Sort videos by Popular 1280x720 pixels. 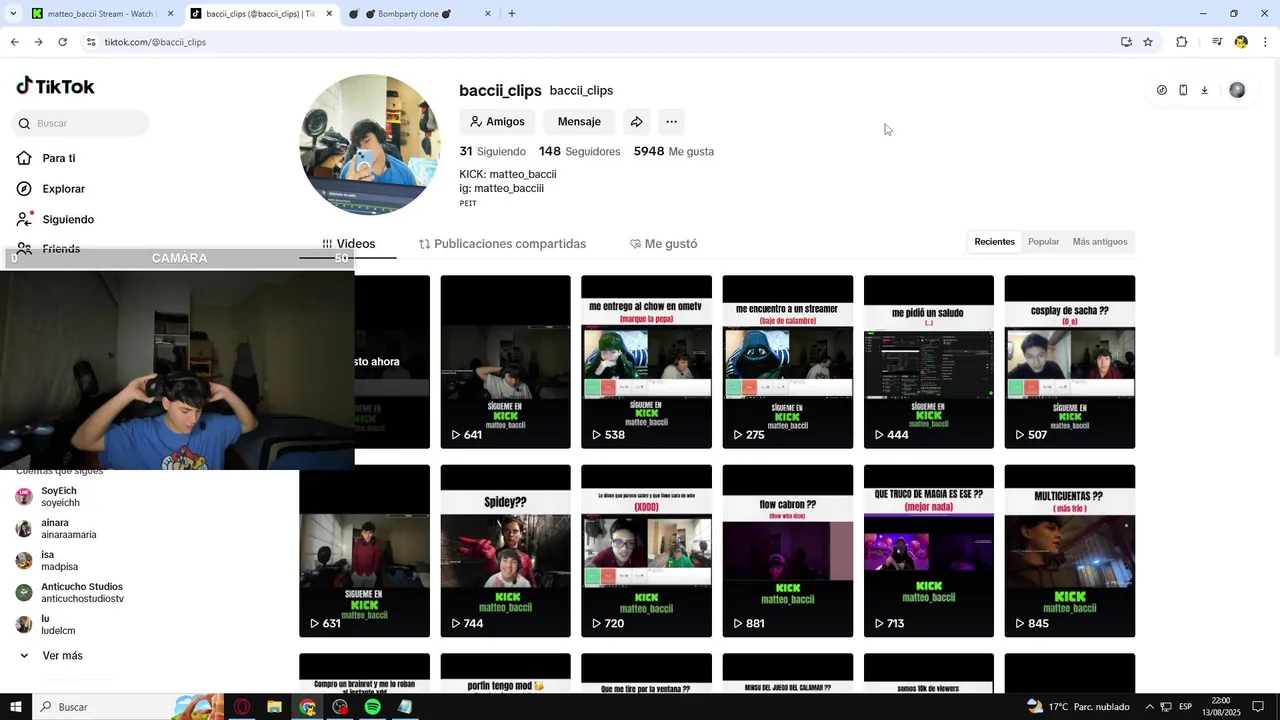[1043, 242]
